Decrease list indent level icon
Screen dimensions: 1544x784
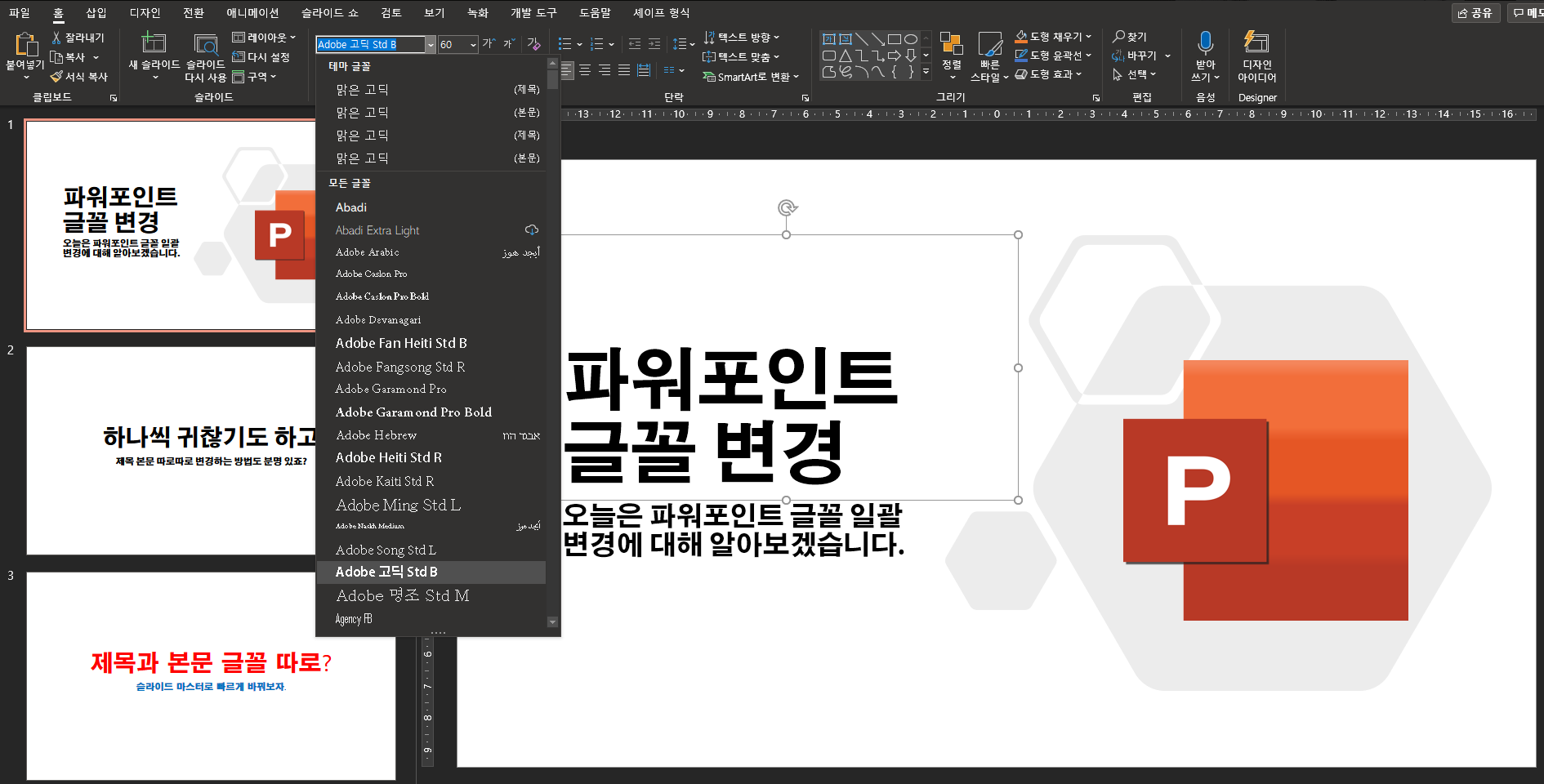(x=635, y=44)
